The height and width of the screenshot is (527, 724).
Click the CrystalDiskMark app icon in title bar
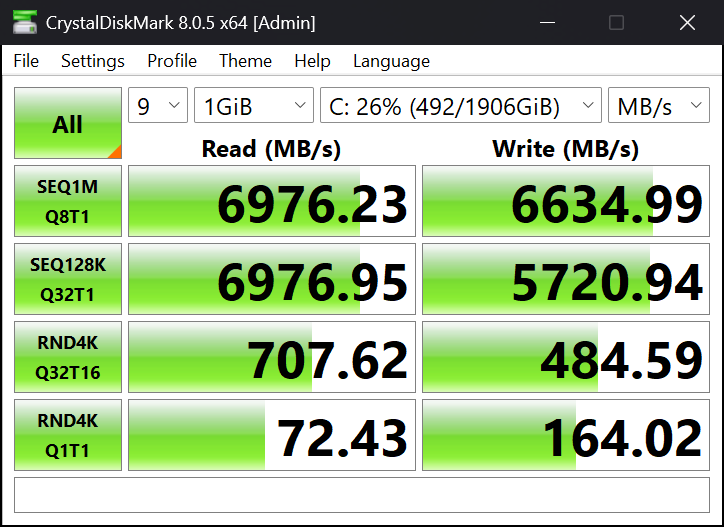[x=24, y=22]
